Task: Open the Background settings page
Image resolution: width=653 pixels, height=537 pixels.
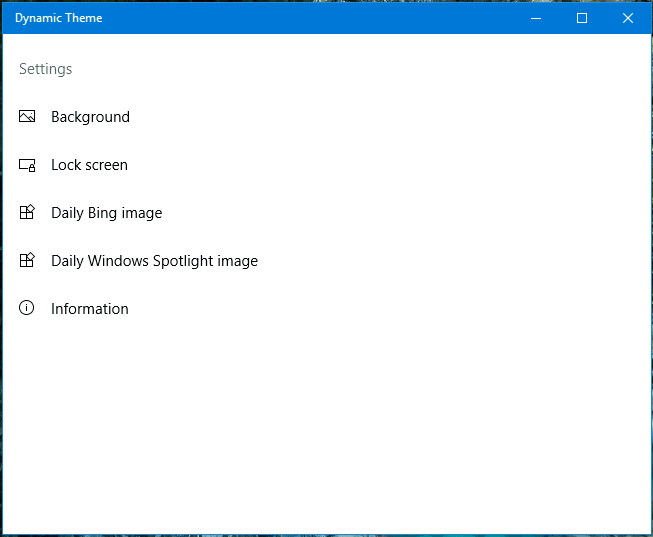Action: pyautogui.click(x=90, y=117)
